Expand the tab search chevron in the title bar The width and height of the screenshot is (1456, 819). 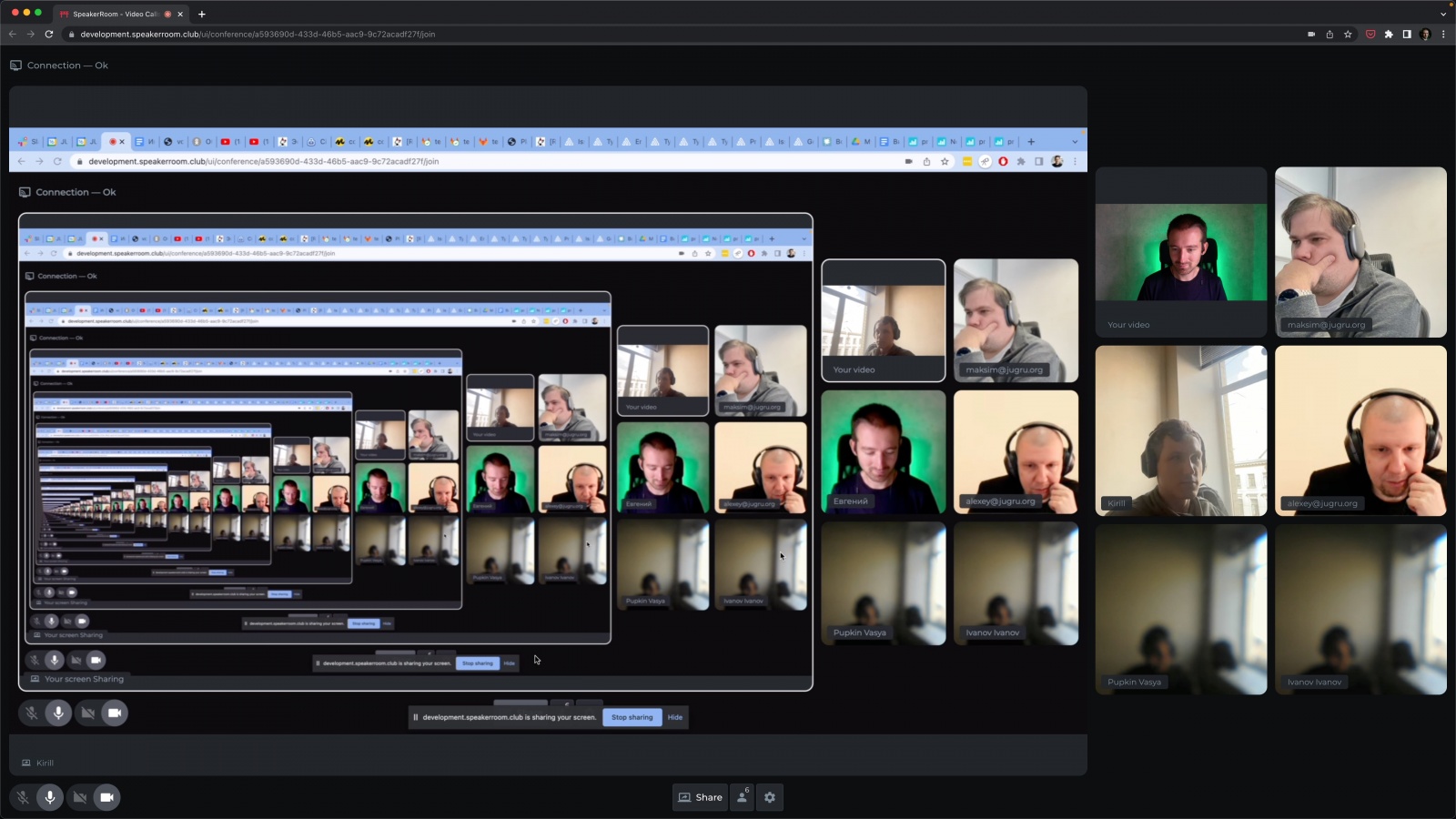[x=1443, y=14]
